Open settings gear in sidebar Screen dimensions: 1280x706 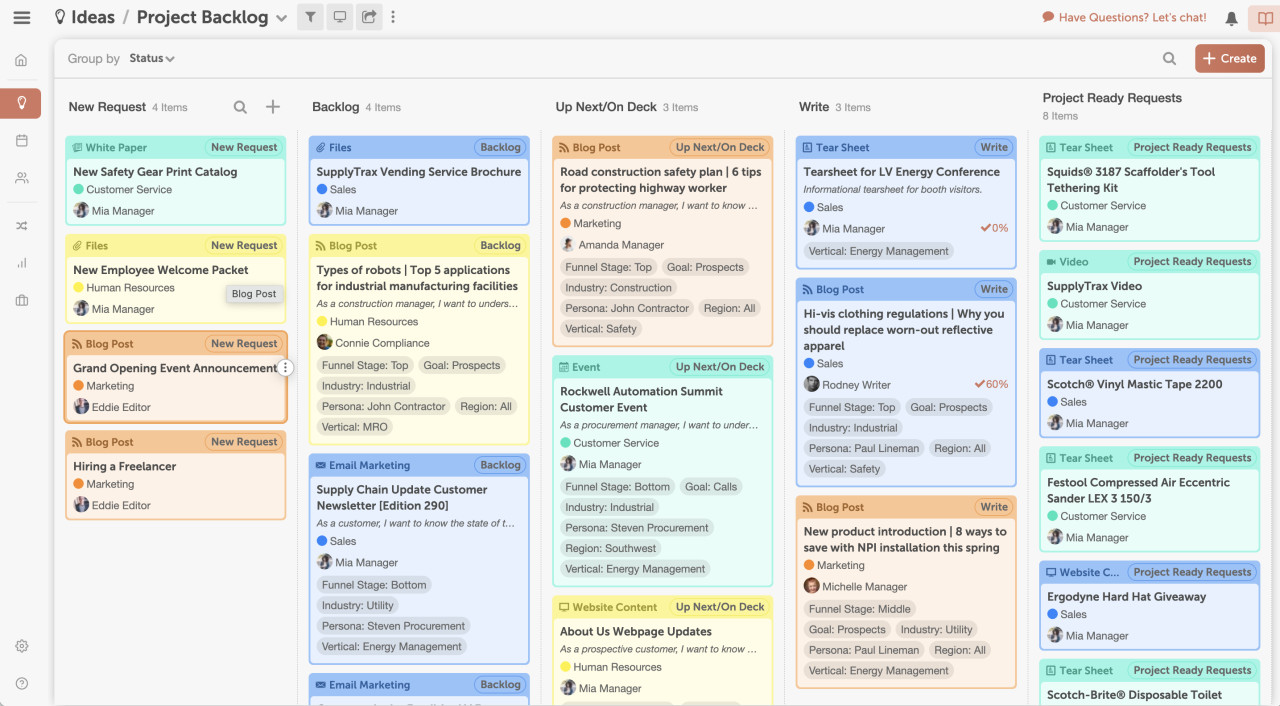[21, 646]
